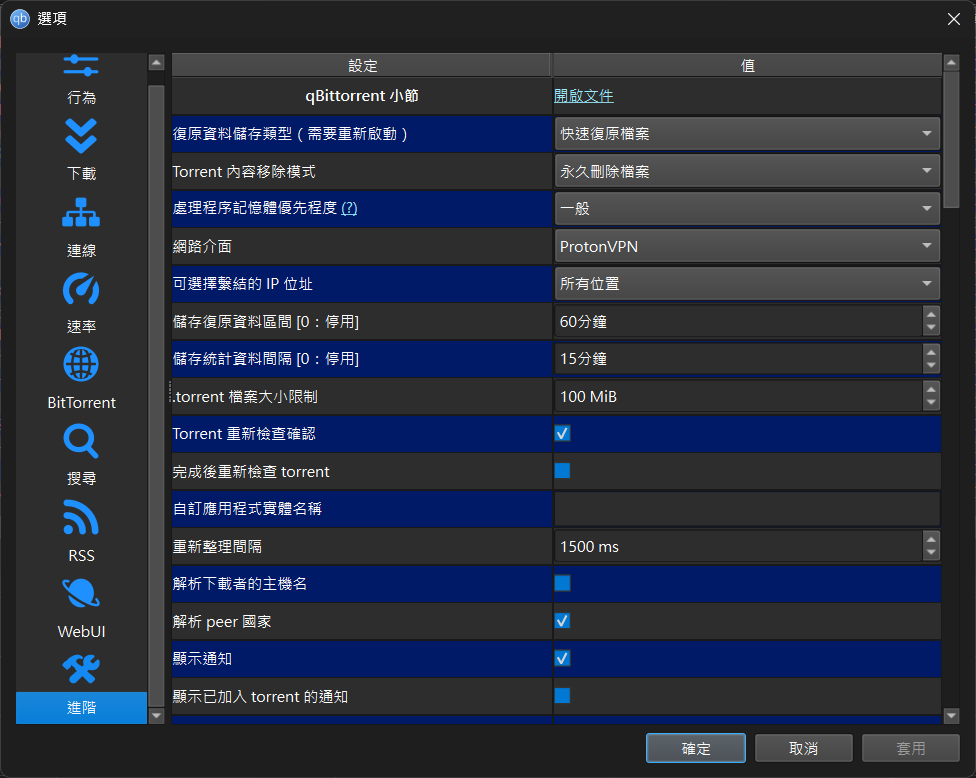This screenshot has width=976, height=778.
Task: Click the qBittorrent logo in title bar
Action: click(x=20, y=19)
